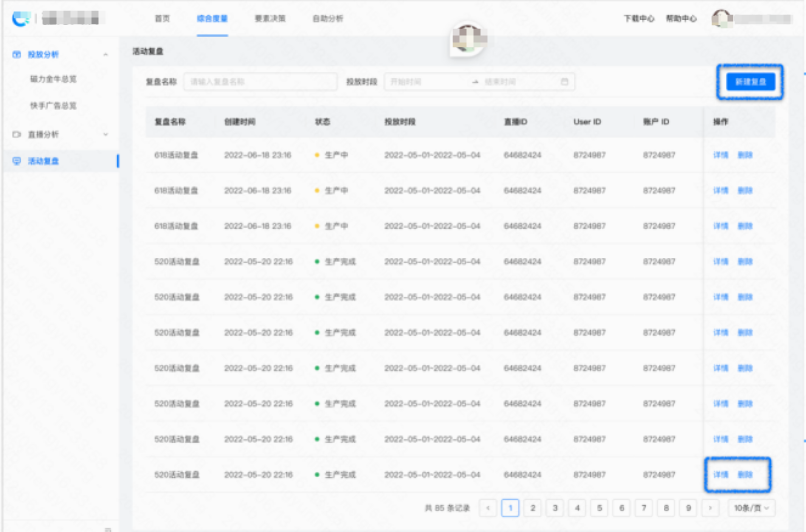This screenshot has width=806, height=532.
Task: Click the 活动复盘 sidebar icon
Action: pyautogui.click(x=16, y=161)
